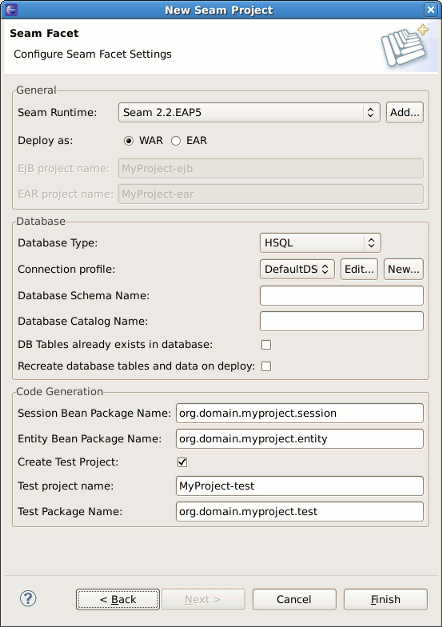
Task: Open the Seam Runtime dropdown
Action: point(249,112)
